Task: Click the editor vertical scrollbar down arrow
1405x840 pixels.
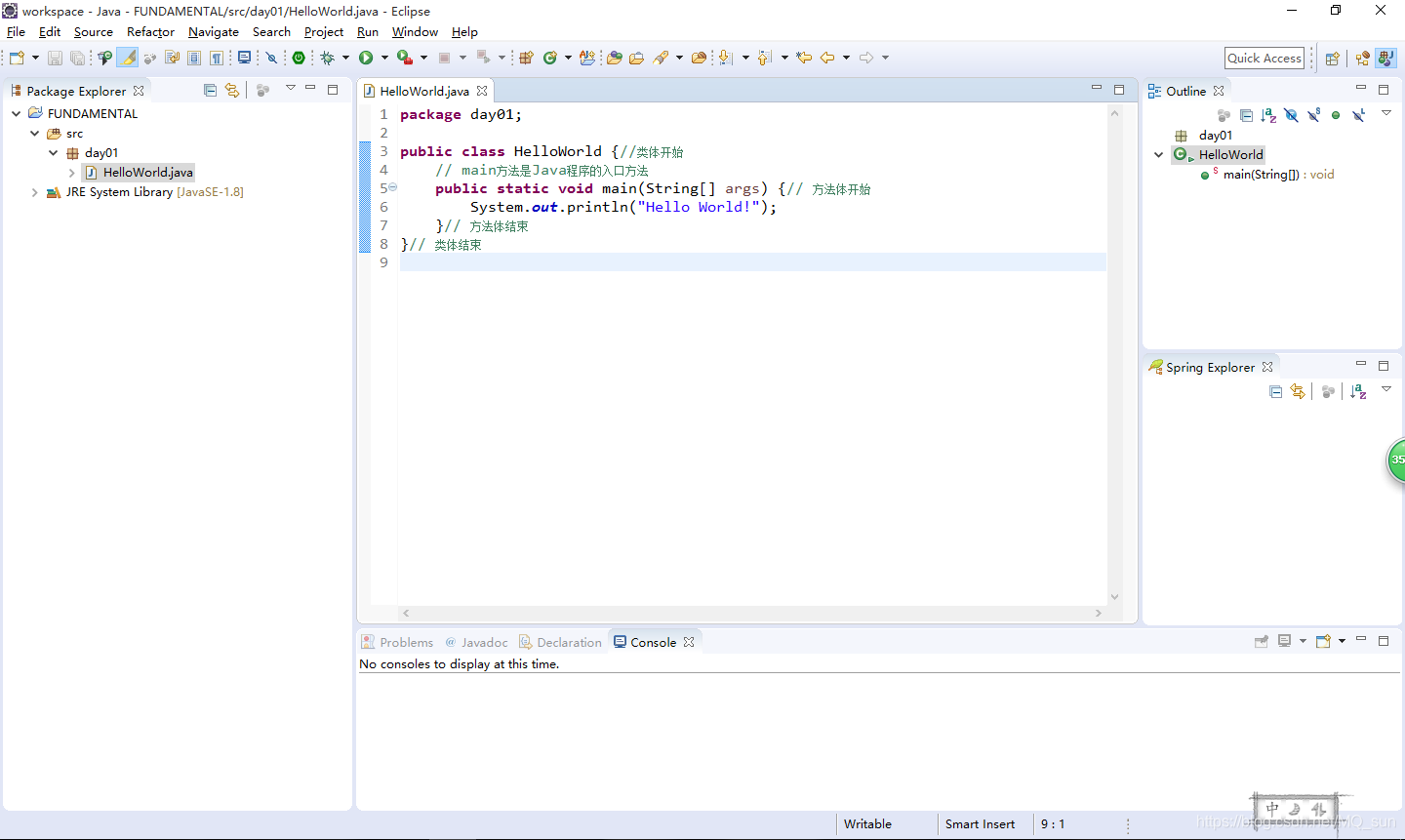Action: pos(1114,597)
